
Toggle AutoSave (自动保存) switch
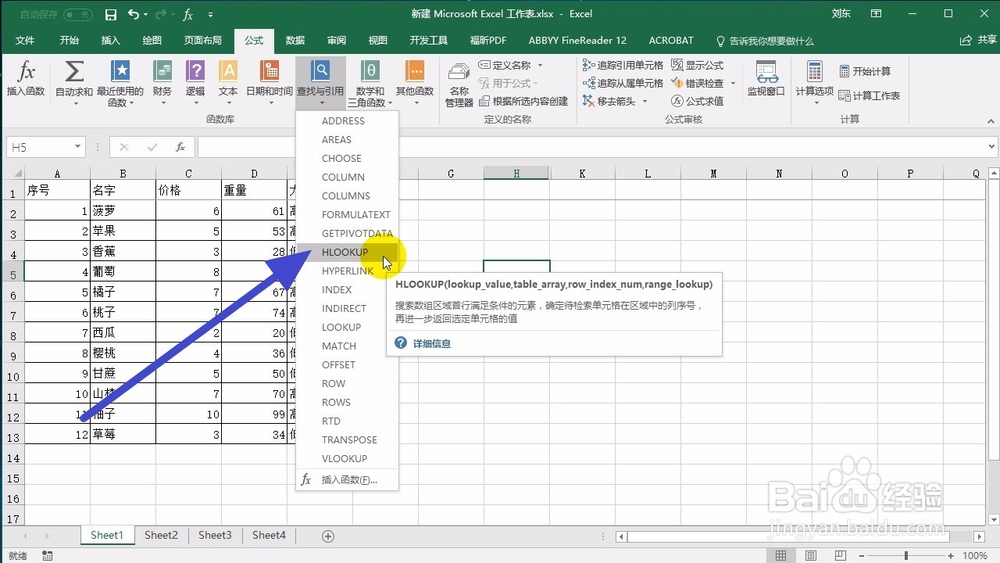(78, 14)
